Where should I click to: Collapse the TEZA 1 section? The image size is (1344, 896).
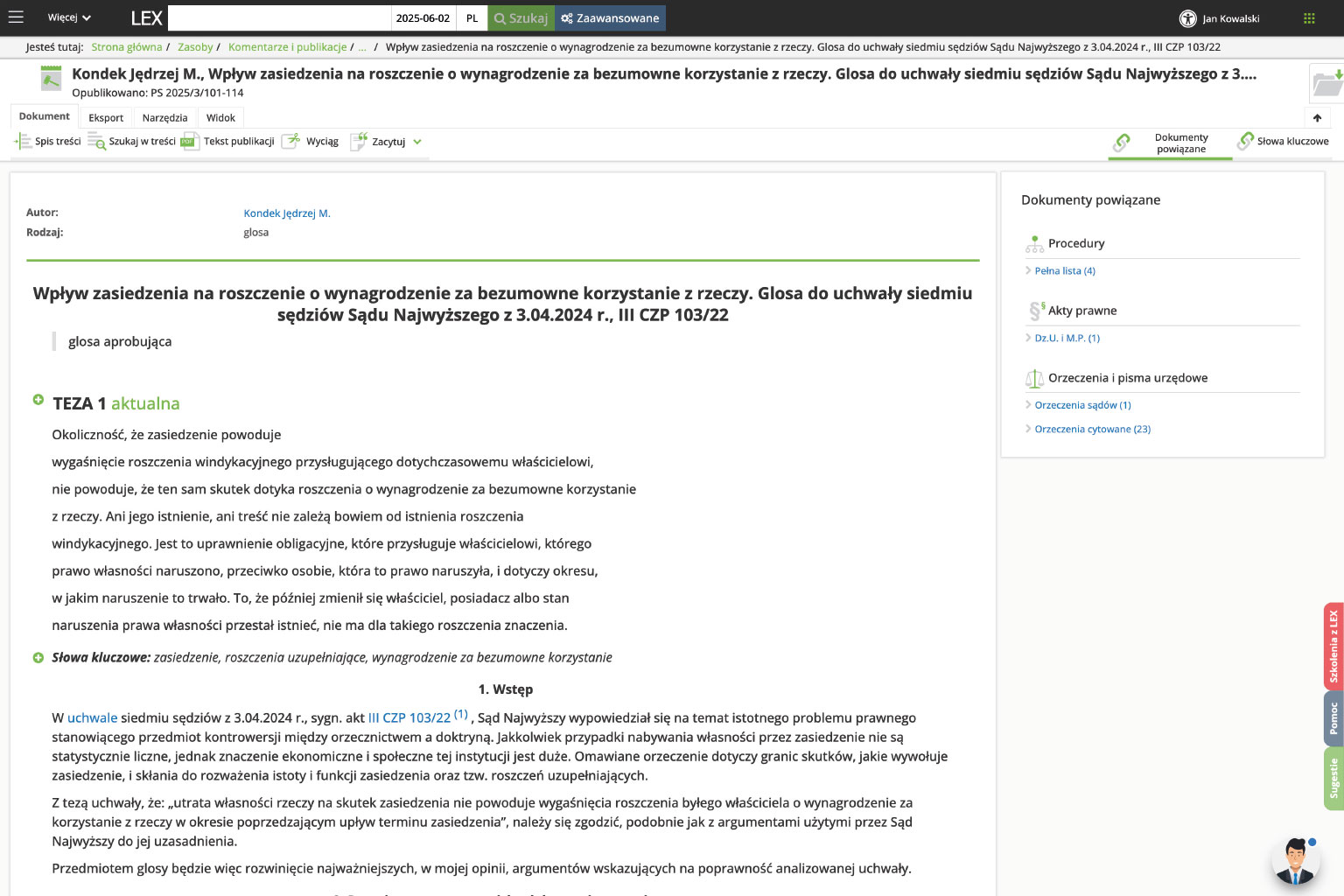tap(38, 400)
